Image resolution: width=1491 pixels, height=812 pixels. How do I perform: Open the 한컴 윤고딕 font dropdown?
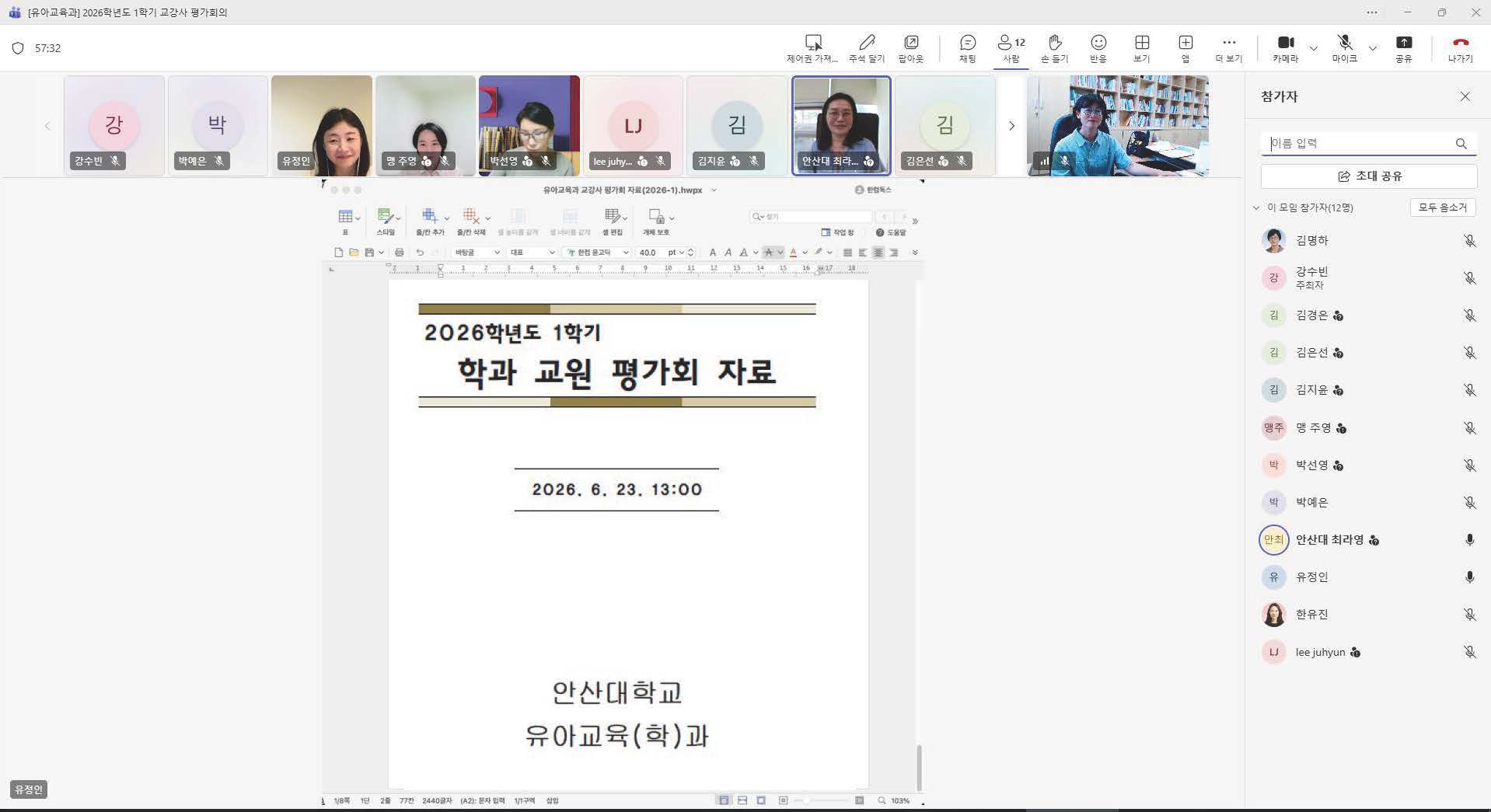click(x=596, y=253)
